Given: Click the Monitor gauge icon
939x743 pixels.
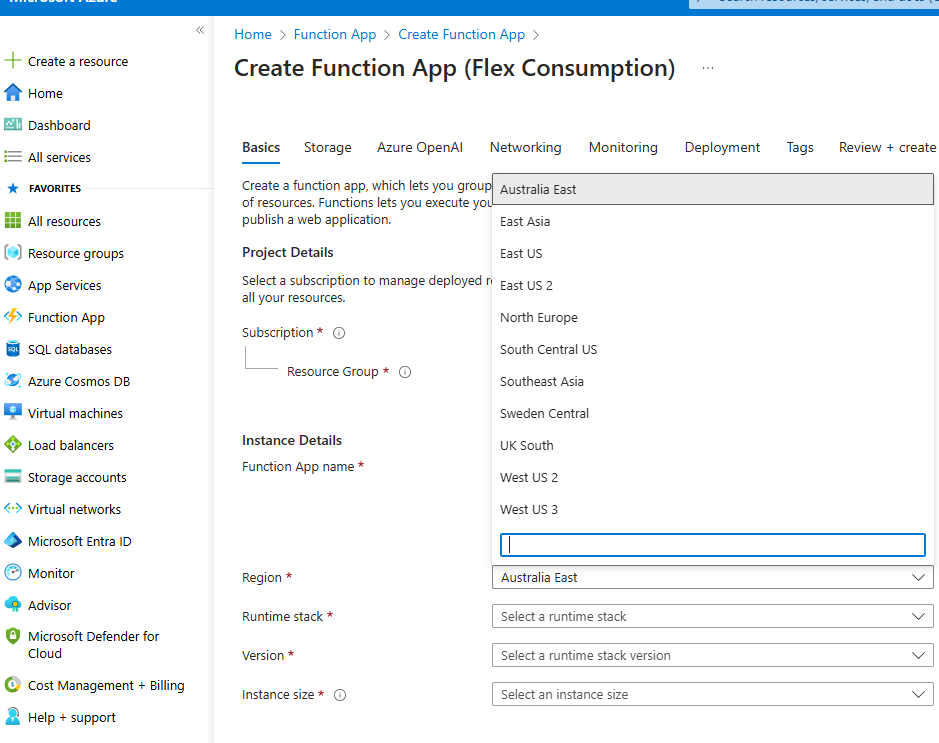Looking at the screenshot, I should [x=13, y=572].
